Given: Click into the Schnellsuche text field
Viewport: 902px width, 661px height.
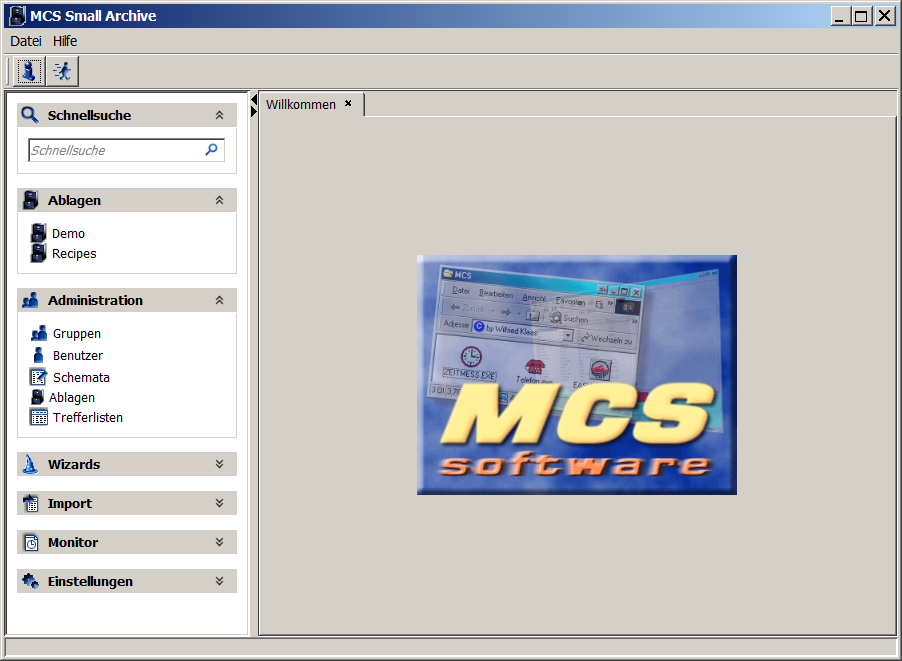Looking at the screenshot, I should pyautogui.click(x=115, y=150).
